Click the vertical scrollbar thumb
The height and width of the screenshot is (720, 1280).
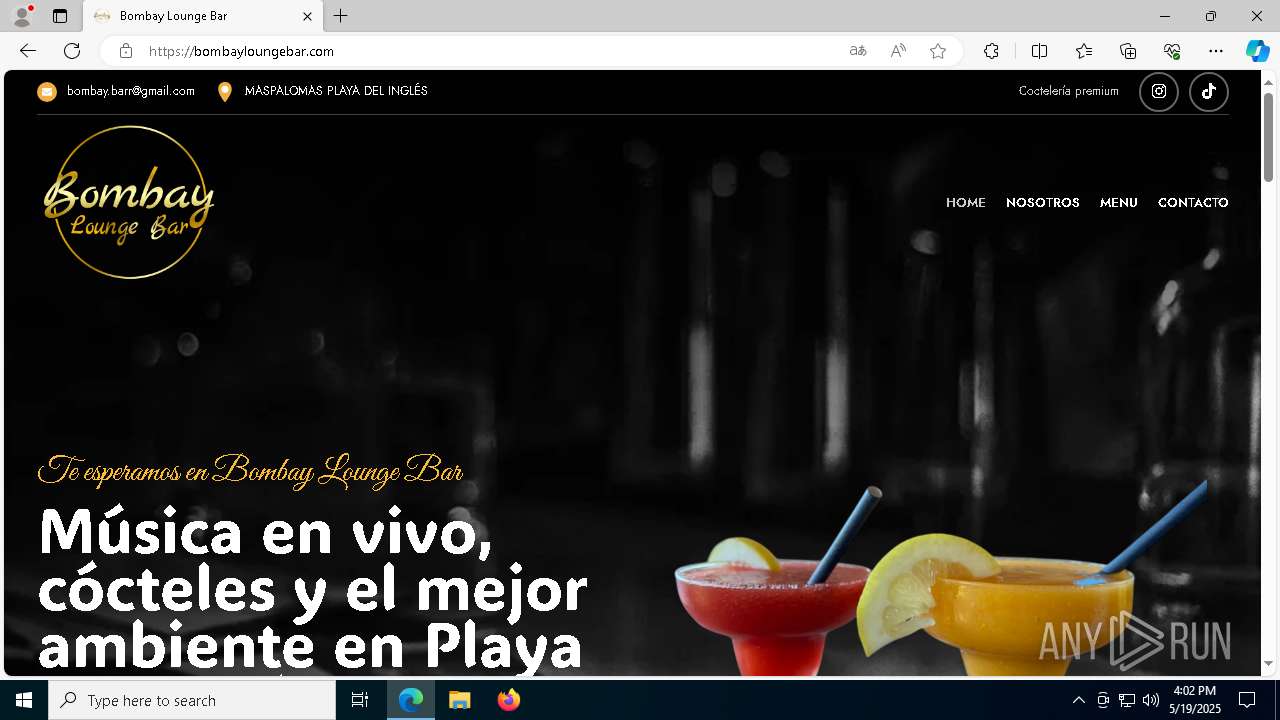1269,136
